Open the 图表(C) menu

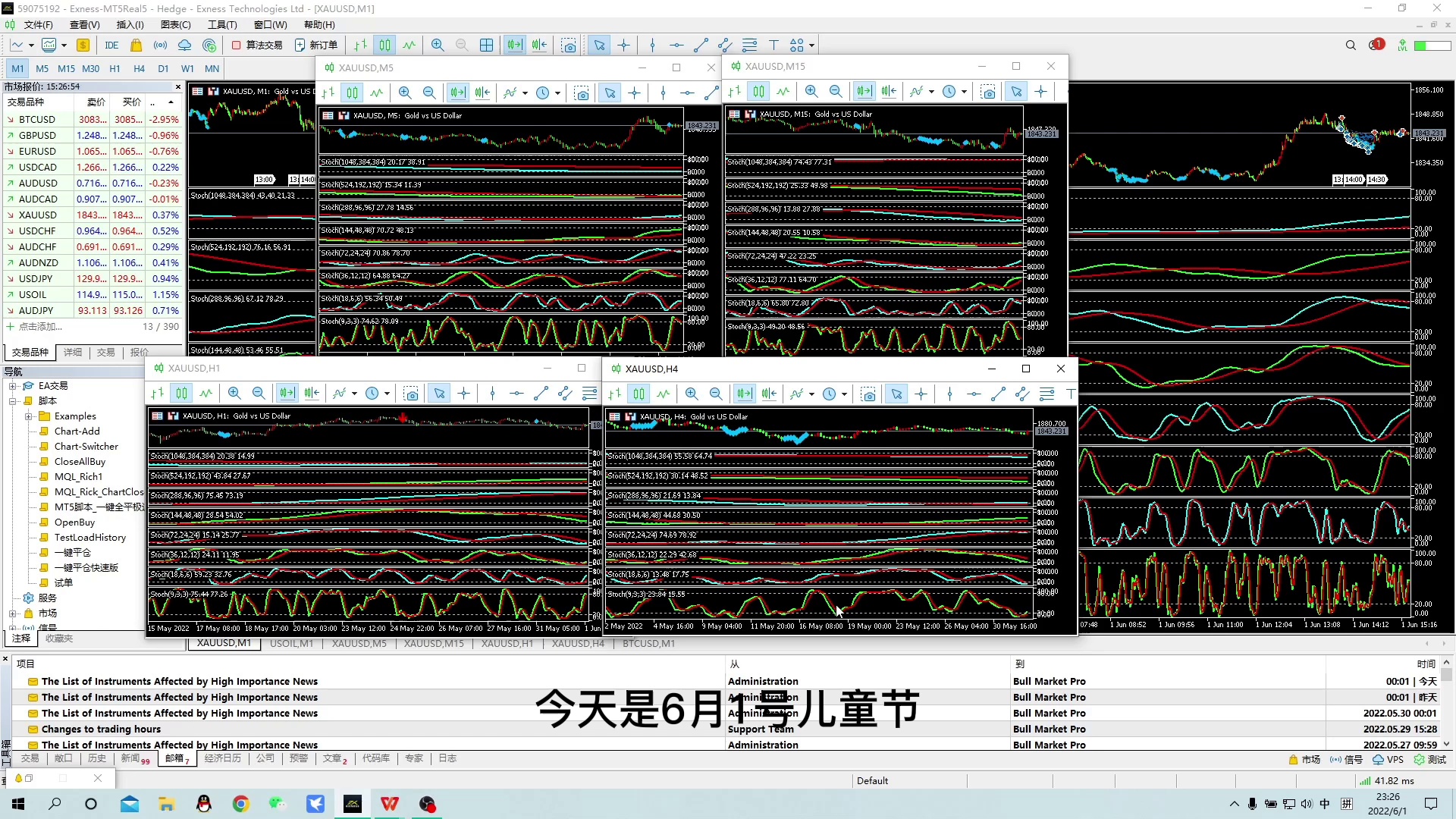[x=175, y=25]
